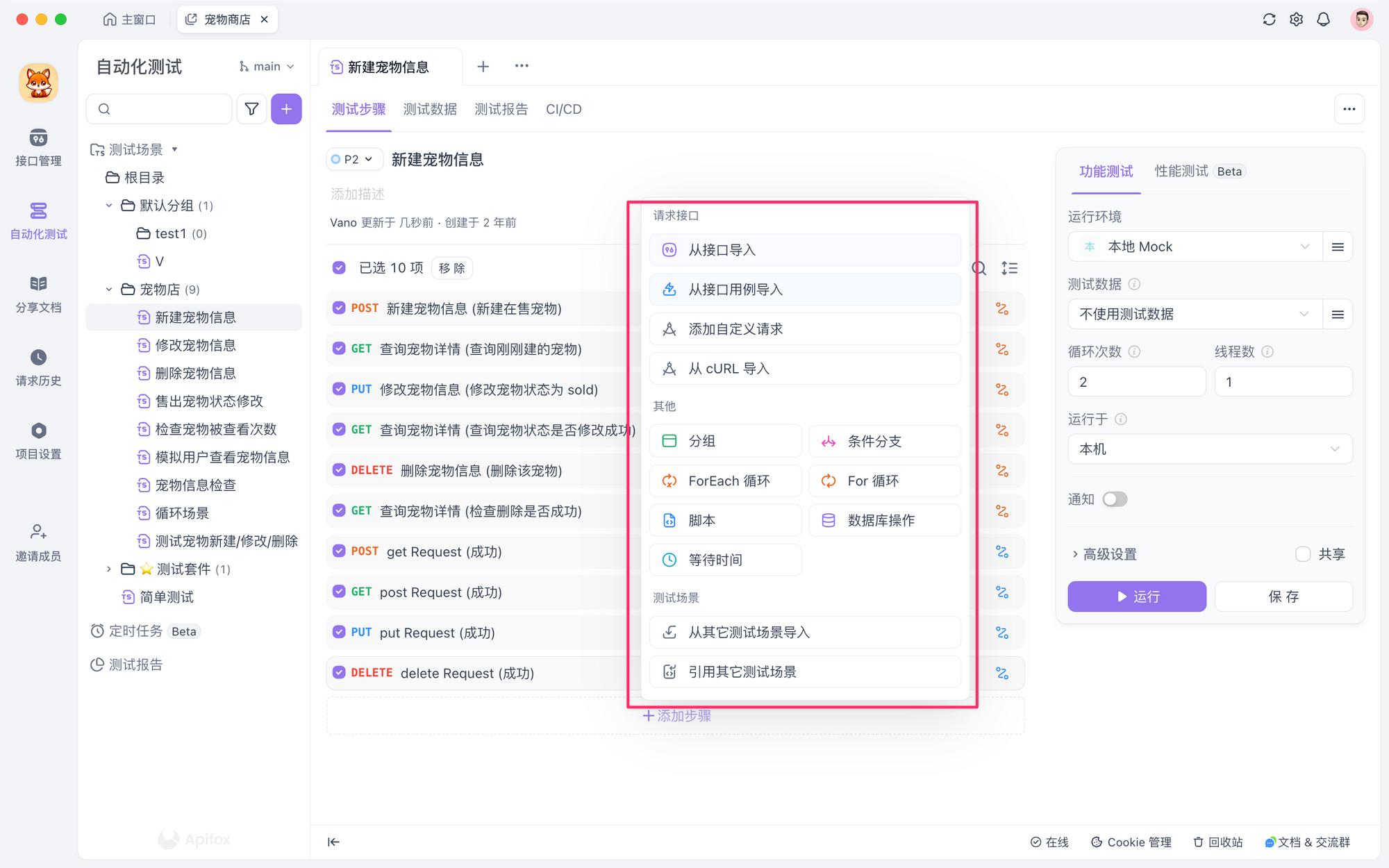
Task: Open the notifications bell icon
Action: click(x=1323, y=19)
